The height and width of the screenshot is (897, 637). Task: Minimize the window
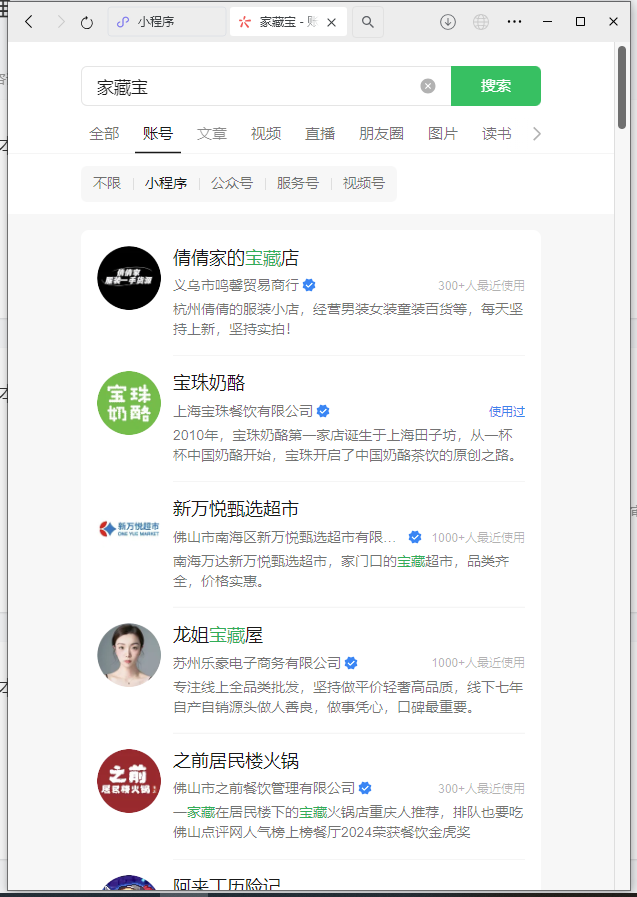547,22
